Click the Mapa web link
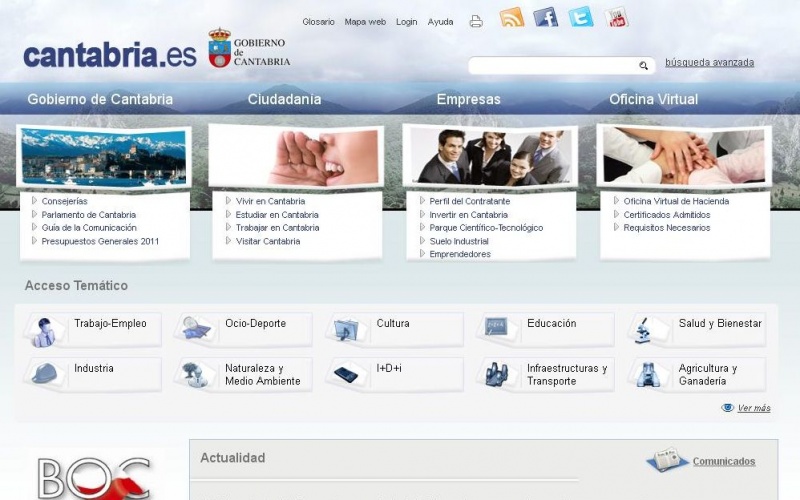 pos(365,22)
